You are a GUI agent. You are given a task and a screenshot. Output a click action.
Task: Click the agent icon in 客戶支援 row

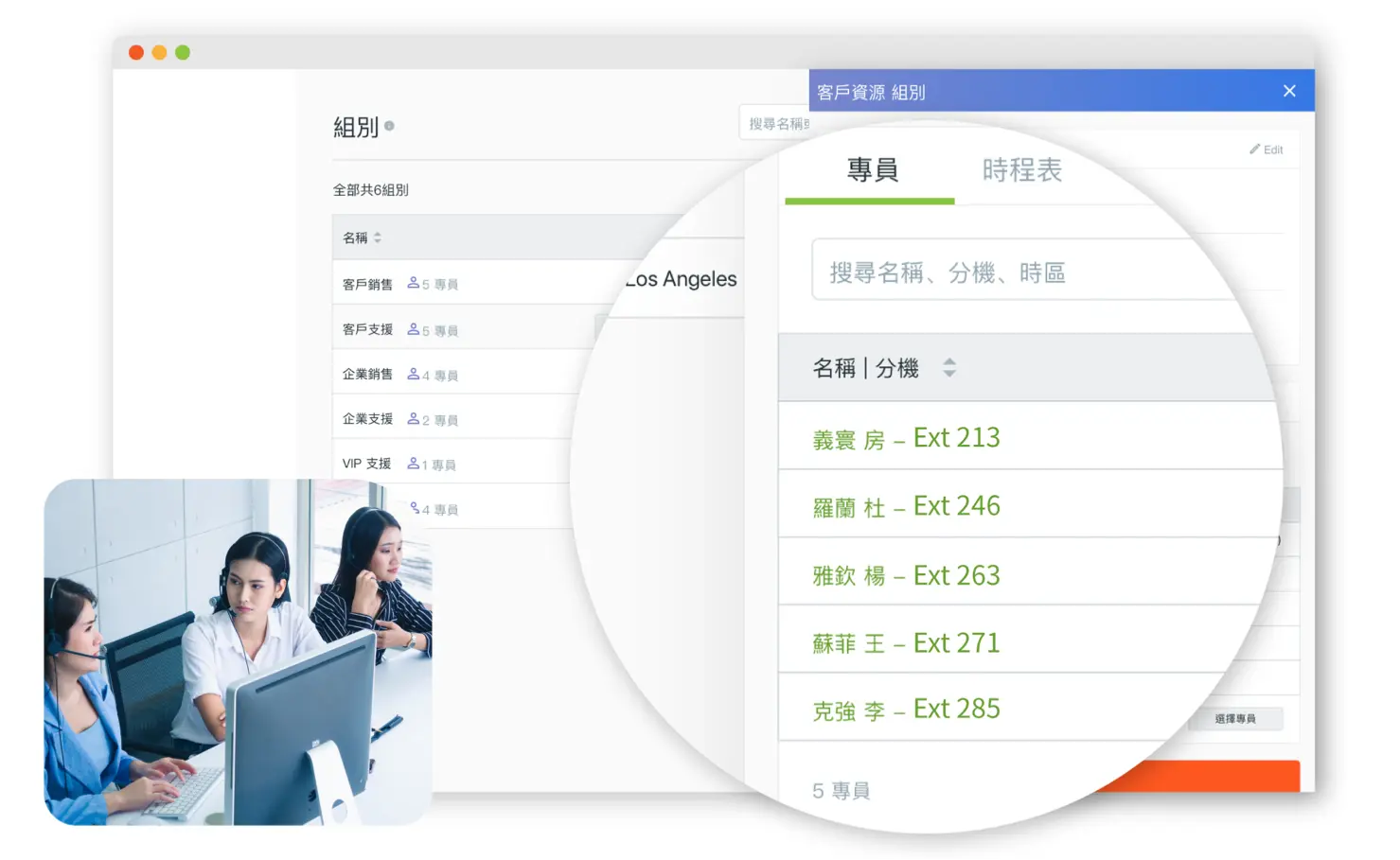click(x=413, y=329)
